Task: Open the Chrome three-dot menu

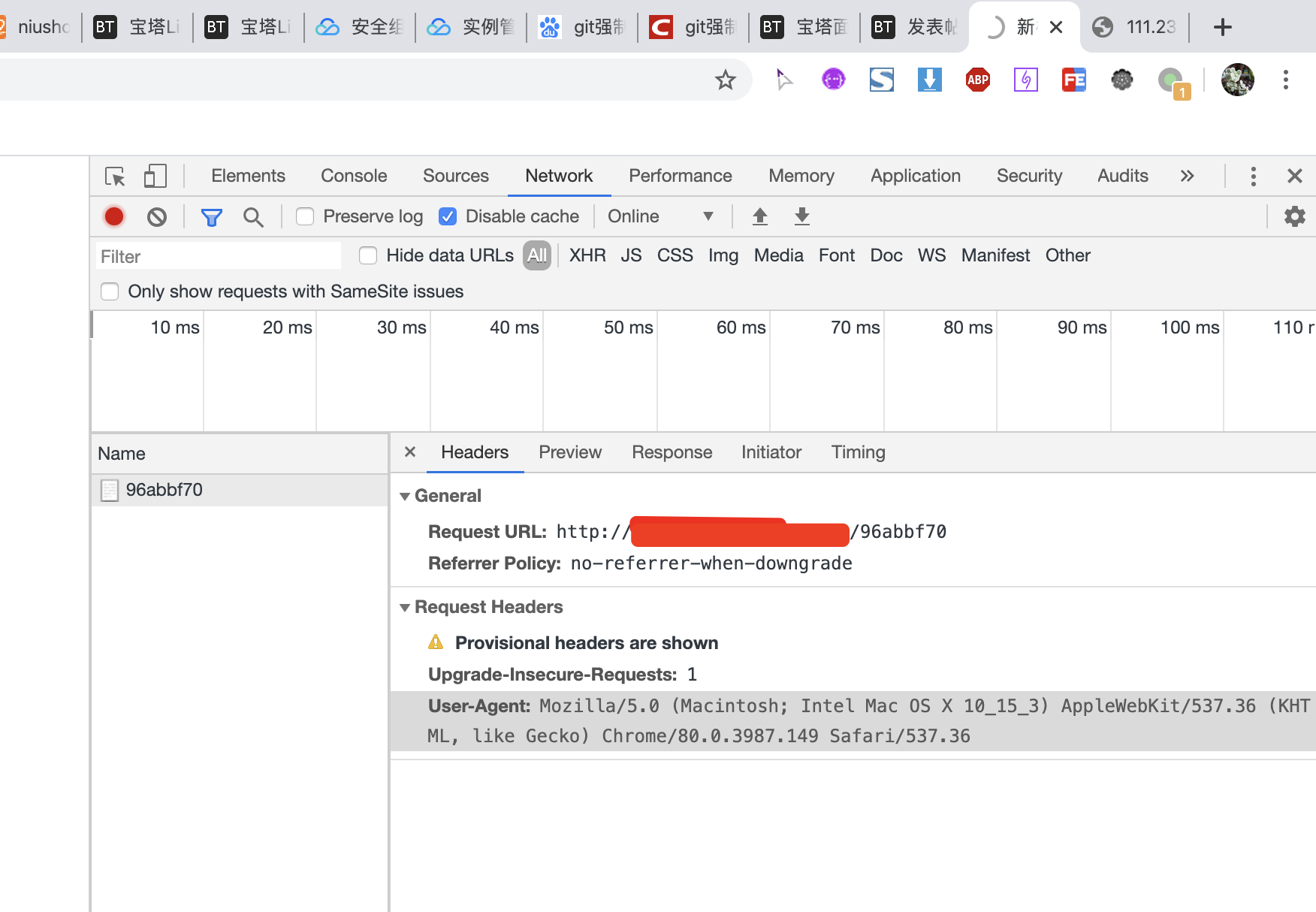Action: coord(1286,80)
